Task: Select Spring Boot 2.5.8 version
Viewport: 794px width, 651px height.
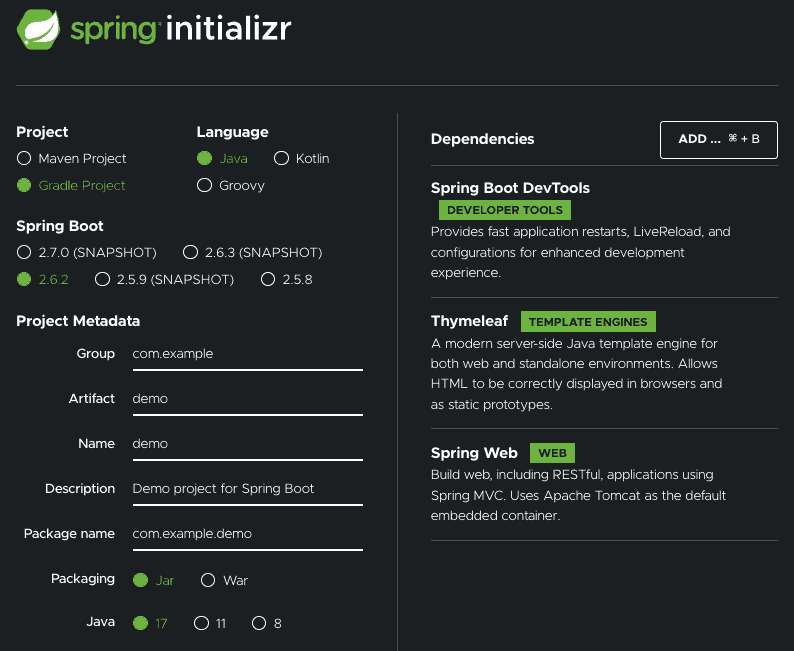Action: 268,279
